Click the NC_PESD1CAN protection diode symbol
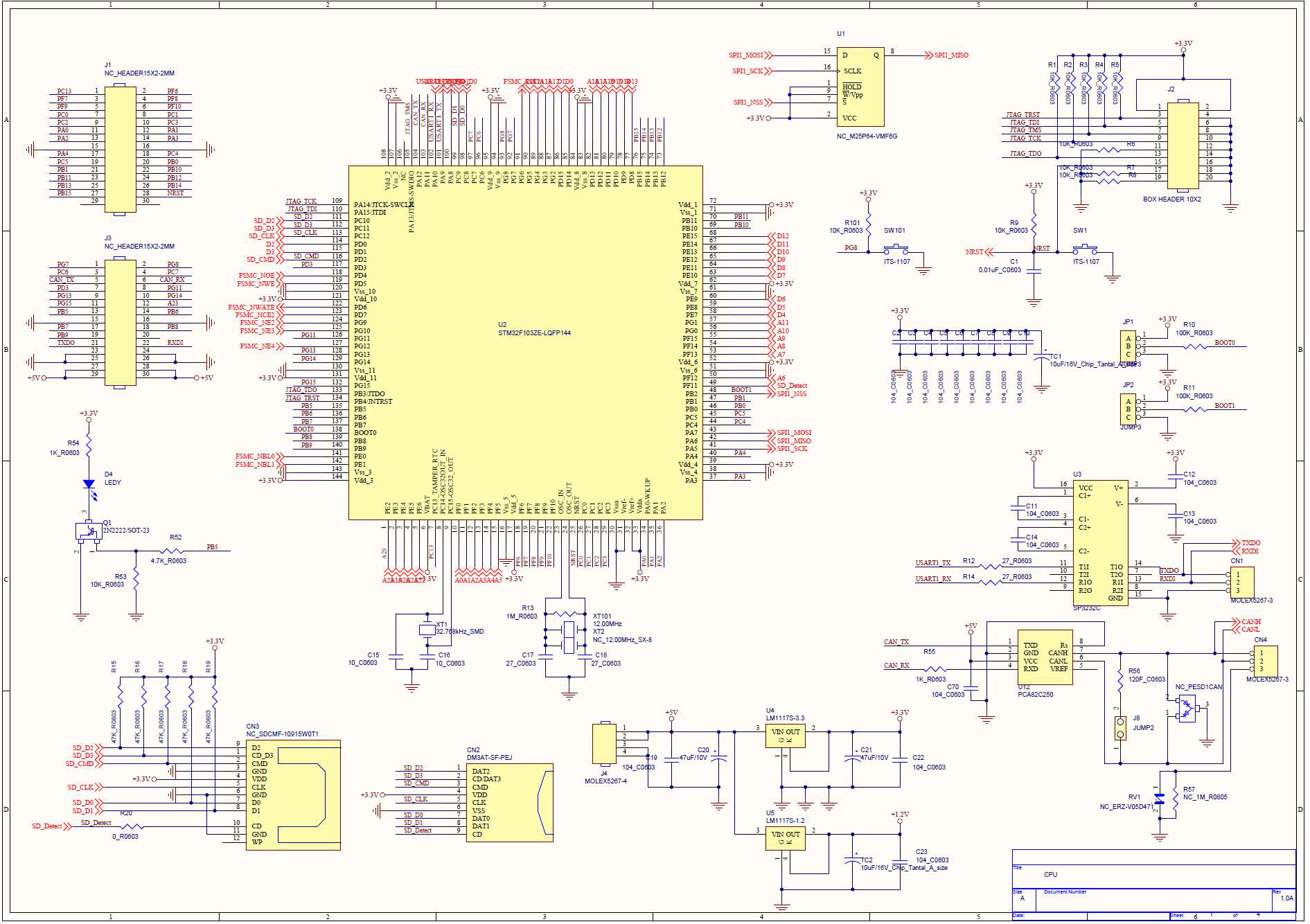 click(x=1187, y=709)
